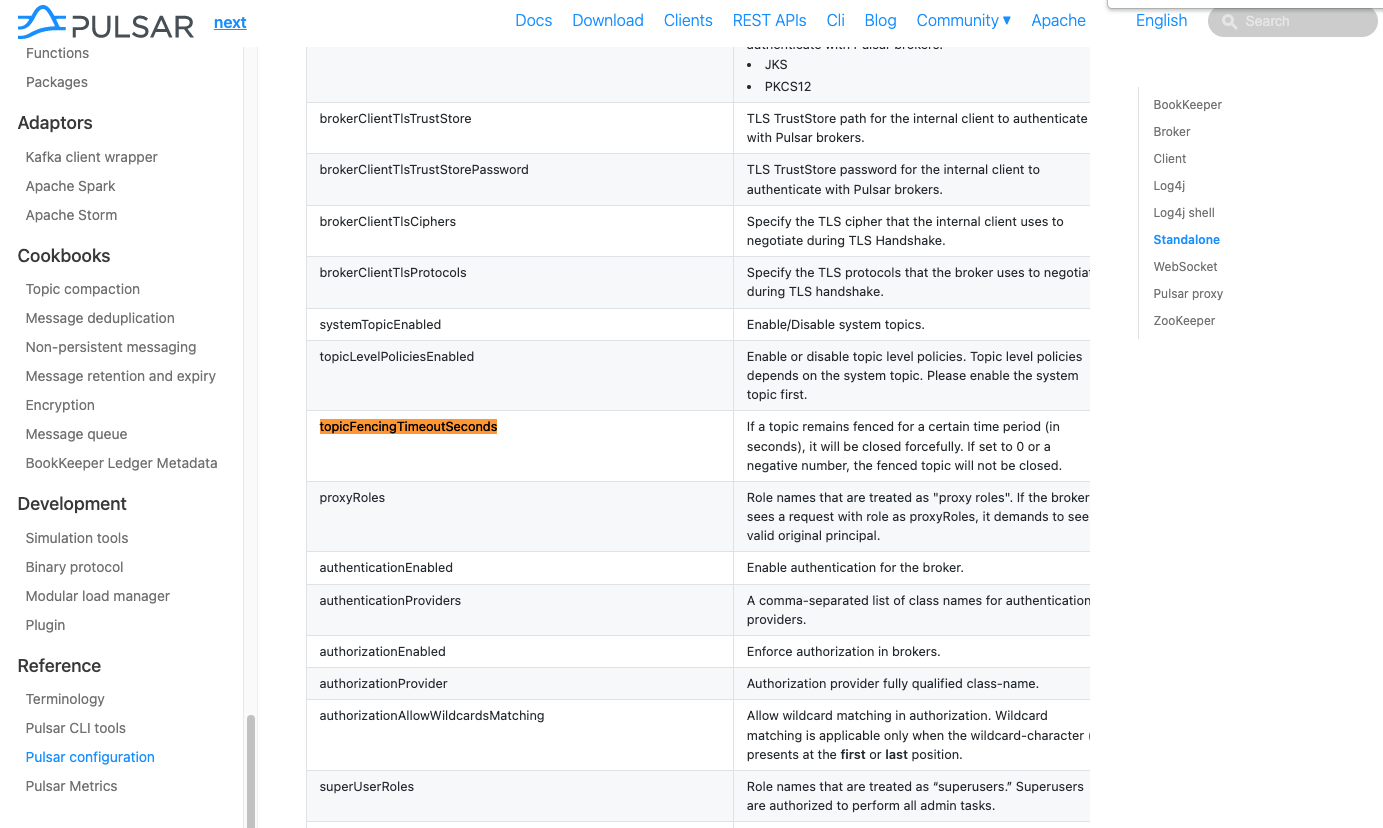The height and width of the screenshot is (828, 1383).
Task: Click the Cookbooks sidebar heading
Action: [x=64, y=256]
